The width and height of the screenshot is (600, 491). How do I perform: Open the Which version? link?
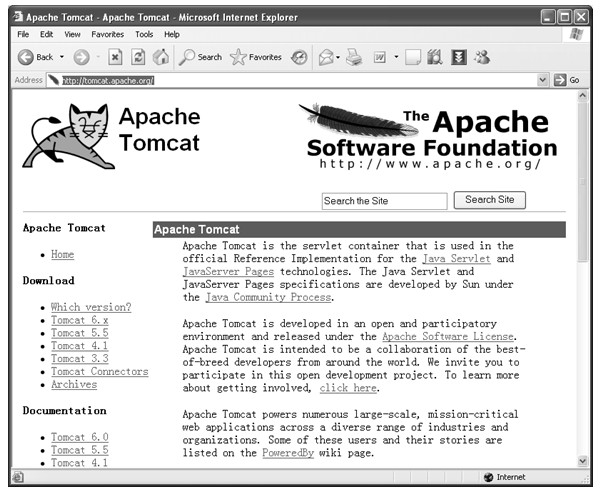(91, 307)
